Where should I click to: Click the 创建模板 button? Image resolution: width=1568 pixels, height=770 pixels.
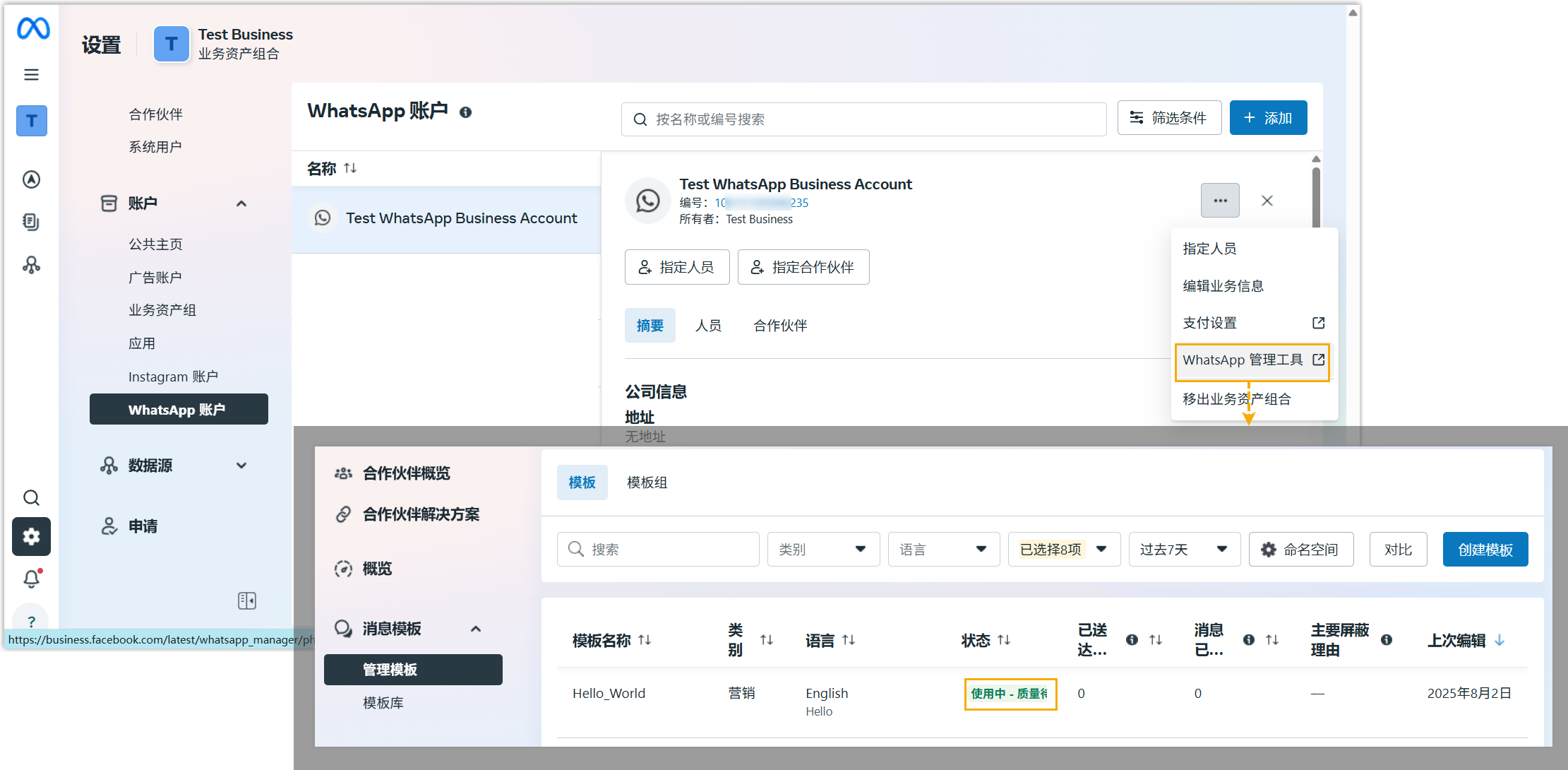pos(1485,550)
